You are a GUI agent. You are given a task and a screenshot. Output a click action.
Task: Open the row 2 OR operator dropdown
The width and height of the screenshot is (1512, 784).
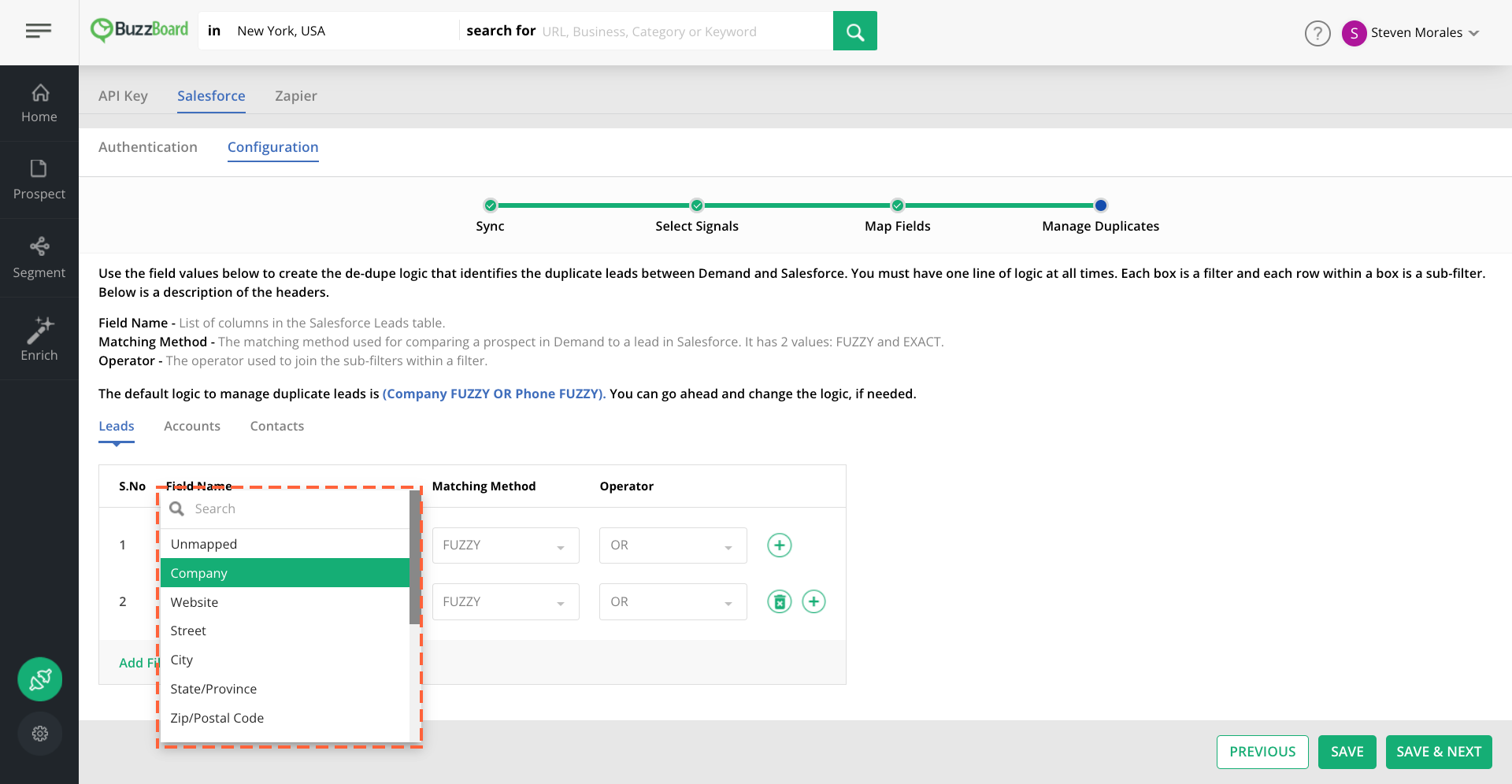point(673,602)
